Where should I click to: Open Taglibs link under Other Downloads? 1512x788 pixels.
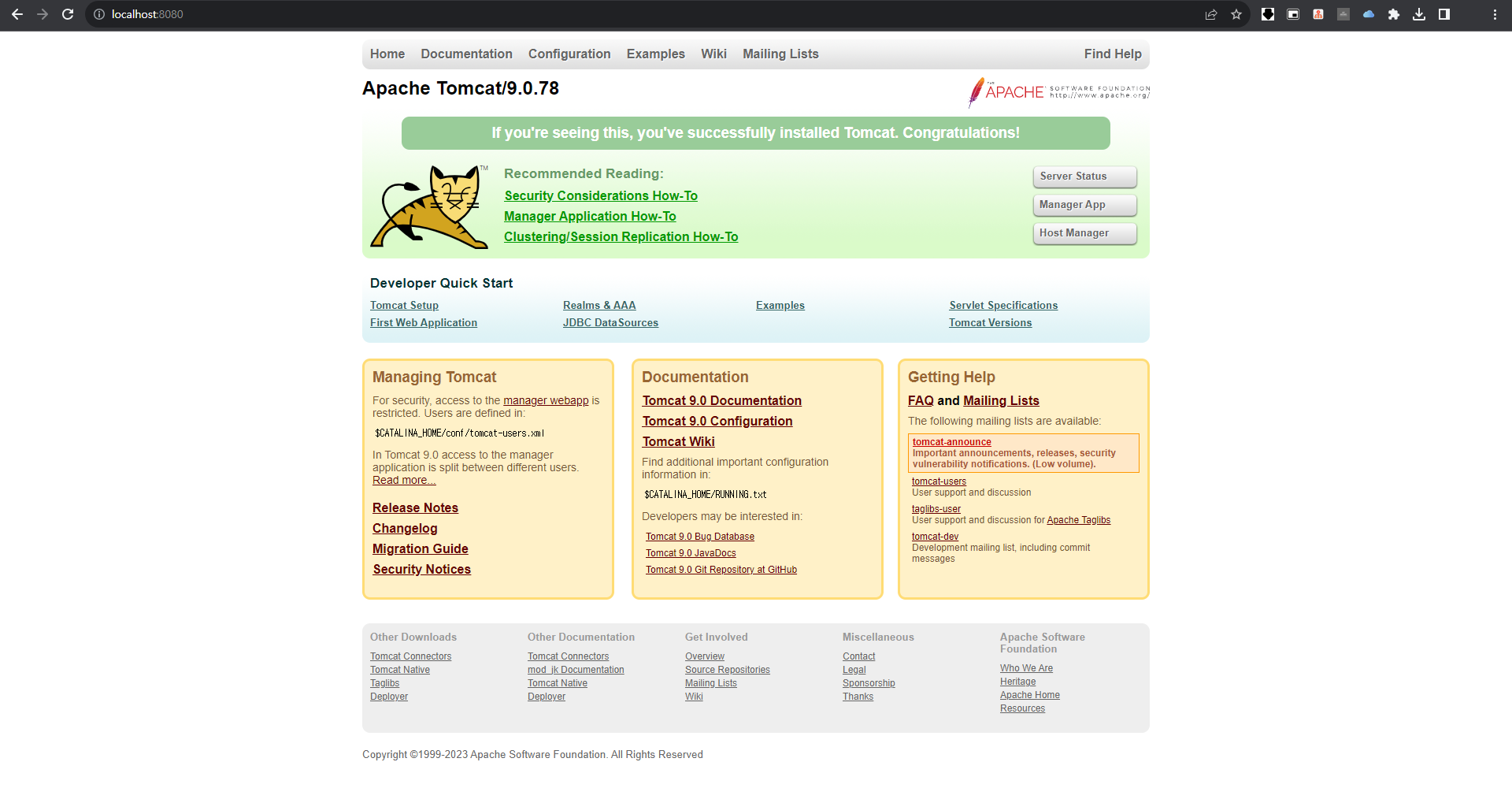coord(384,683)
